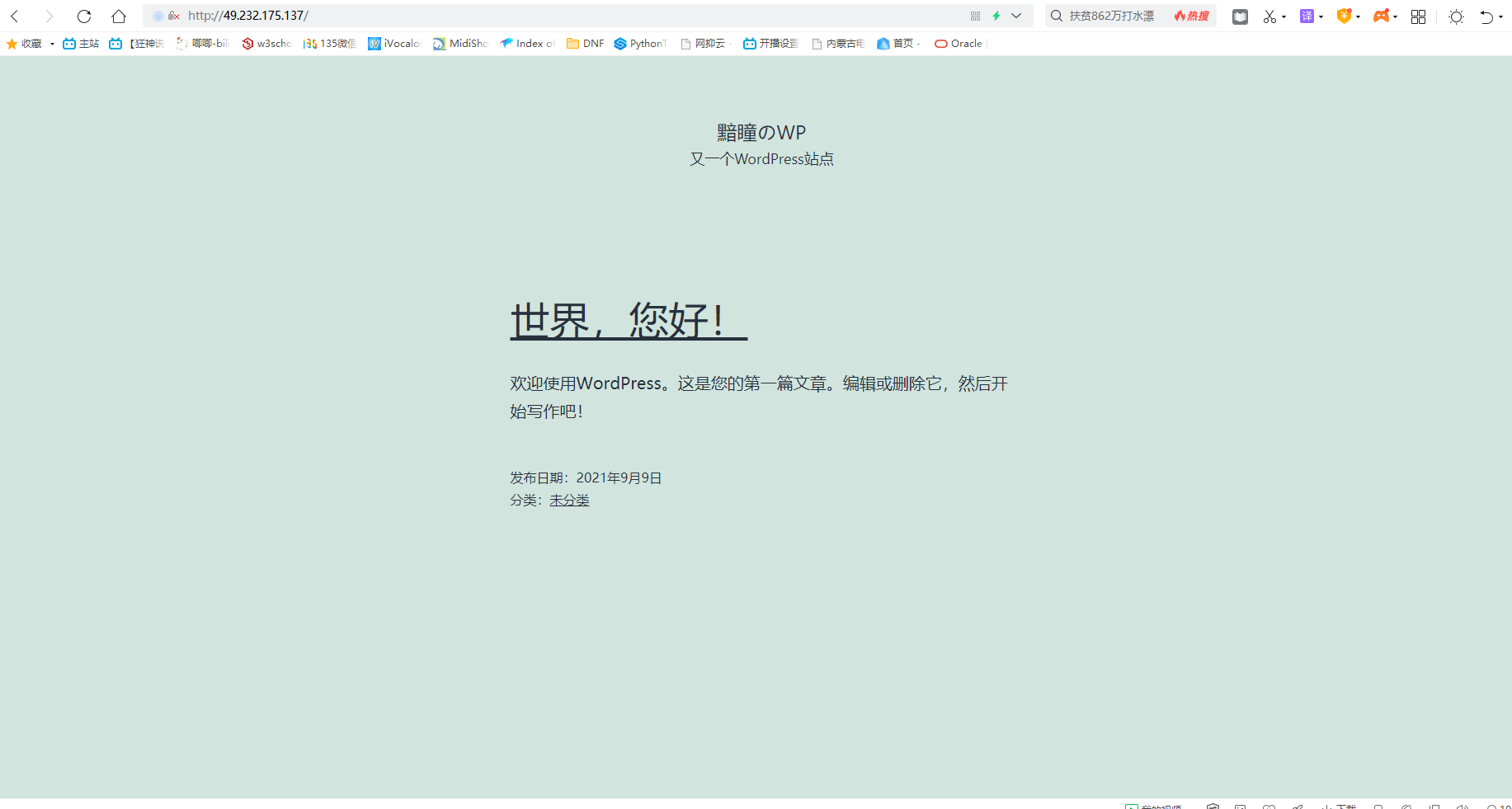Open the reading-mode book icon
This screenshot has height=809, width=1512.
[x=1240, y=16]
